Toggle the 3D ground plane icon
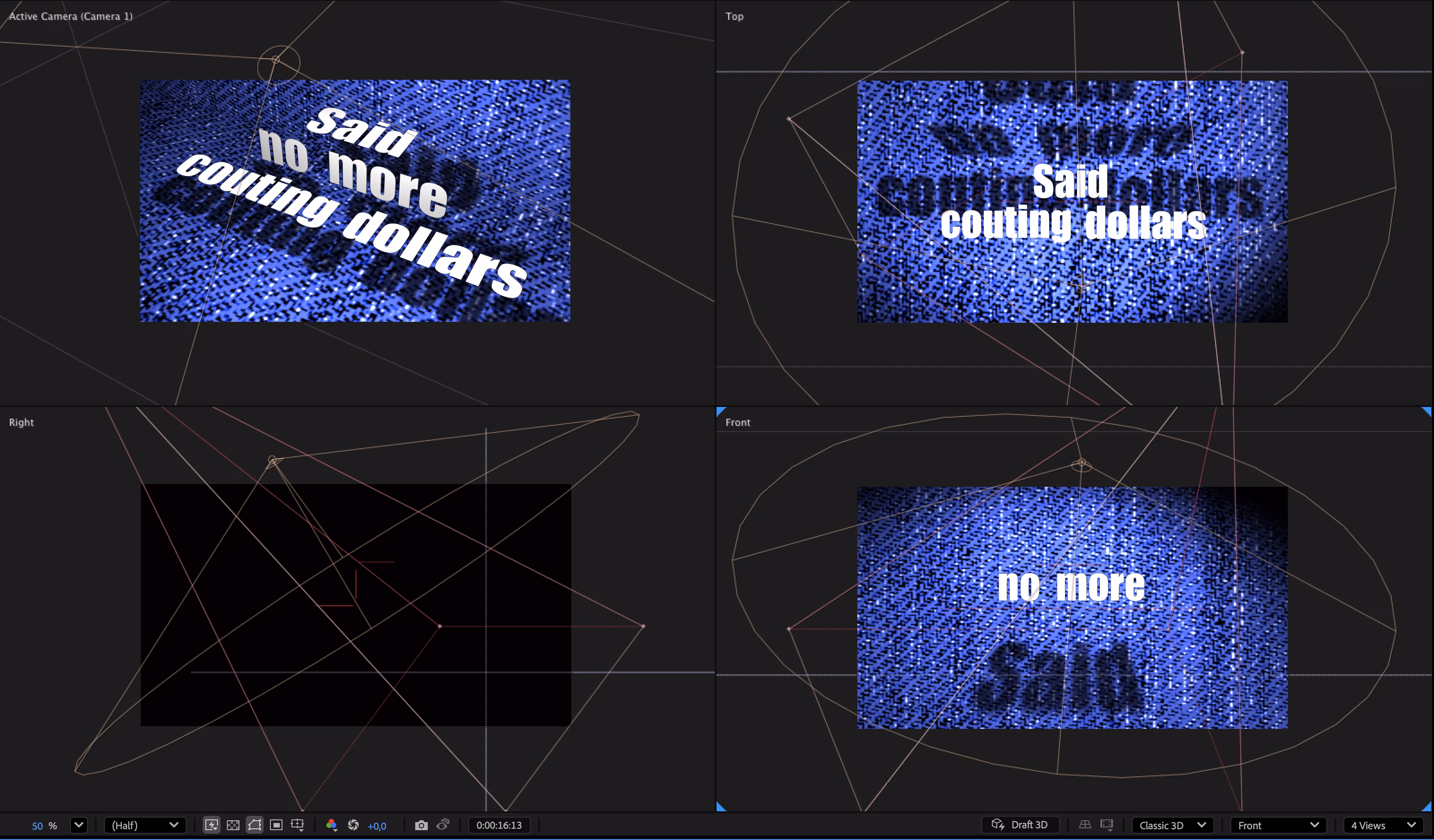Viewport: 1434px width, 840px height. pos(1085,825)
